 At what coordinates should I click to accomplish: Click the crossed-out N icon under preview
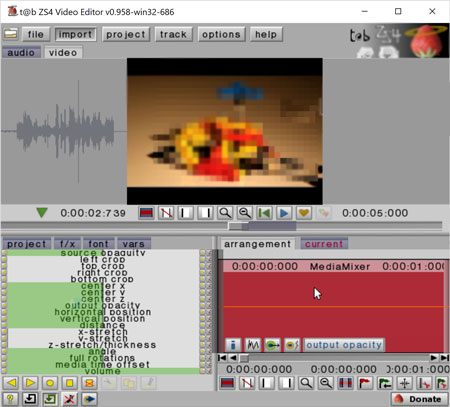(166, 213)
